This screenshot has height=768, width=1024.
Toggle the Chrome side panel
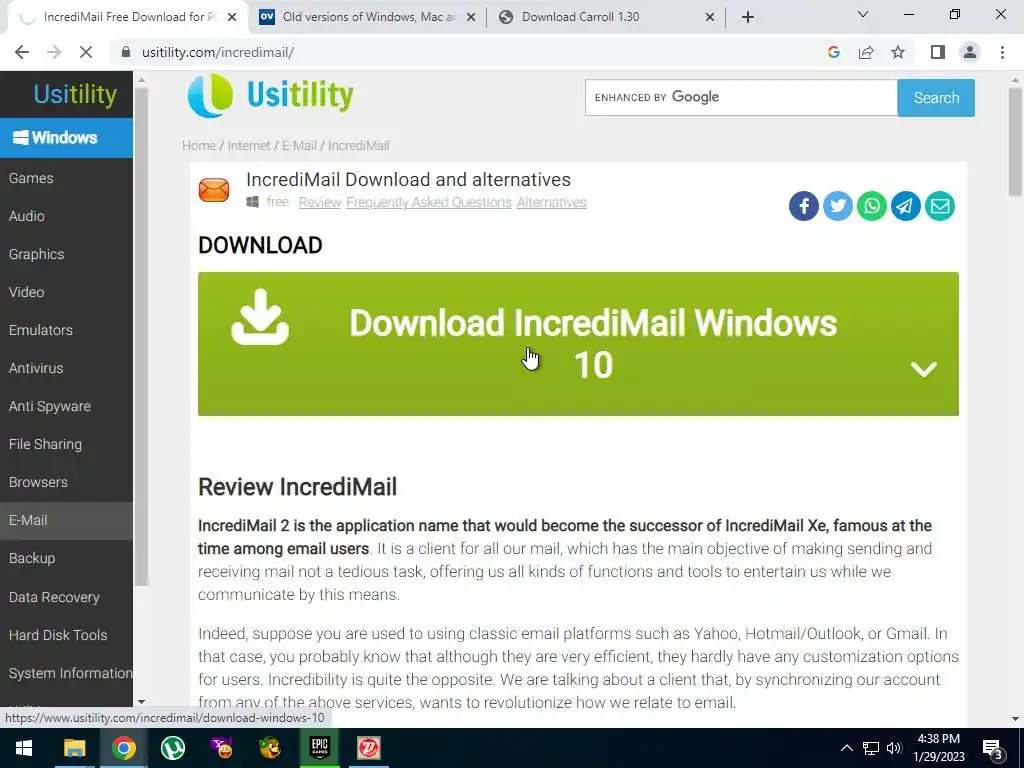click(938, 52)
